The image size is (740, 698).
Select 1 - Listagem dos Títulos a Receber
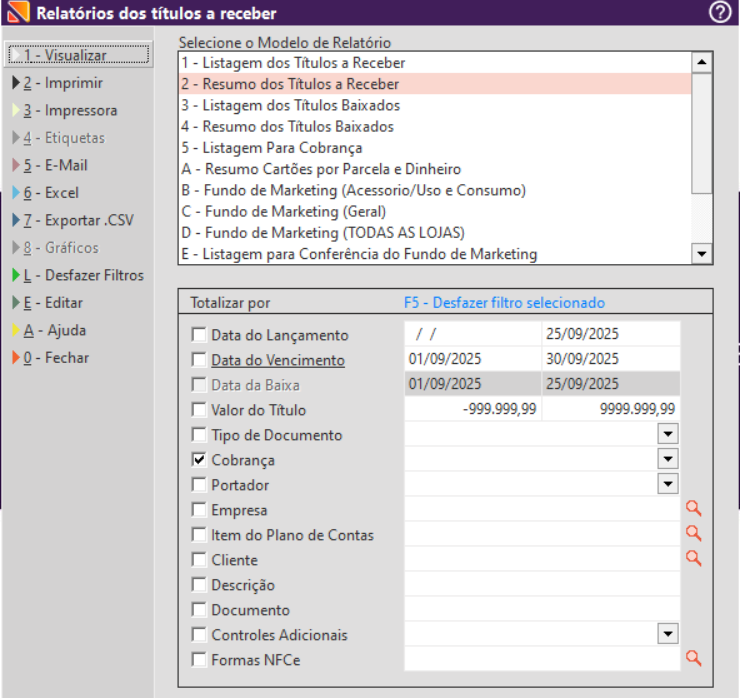coord(435,63)
